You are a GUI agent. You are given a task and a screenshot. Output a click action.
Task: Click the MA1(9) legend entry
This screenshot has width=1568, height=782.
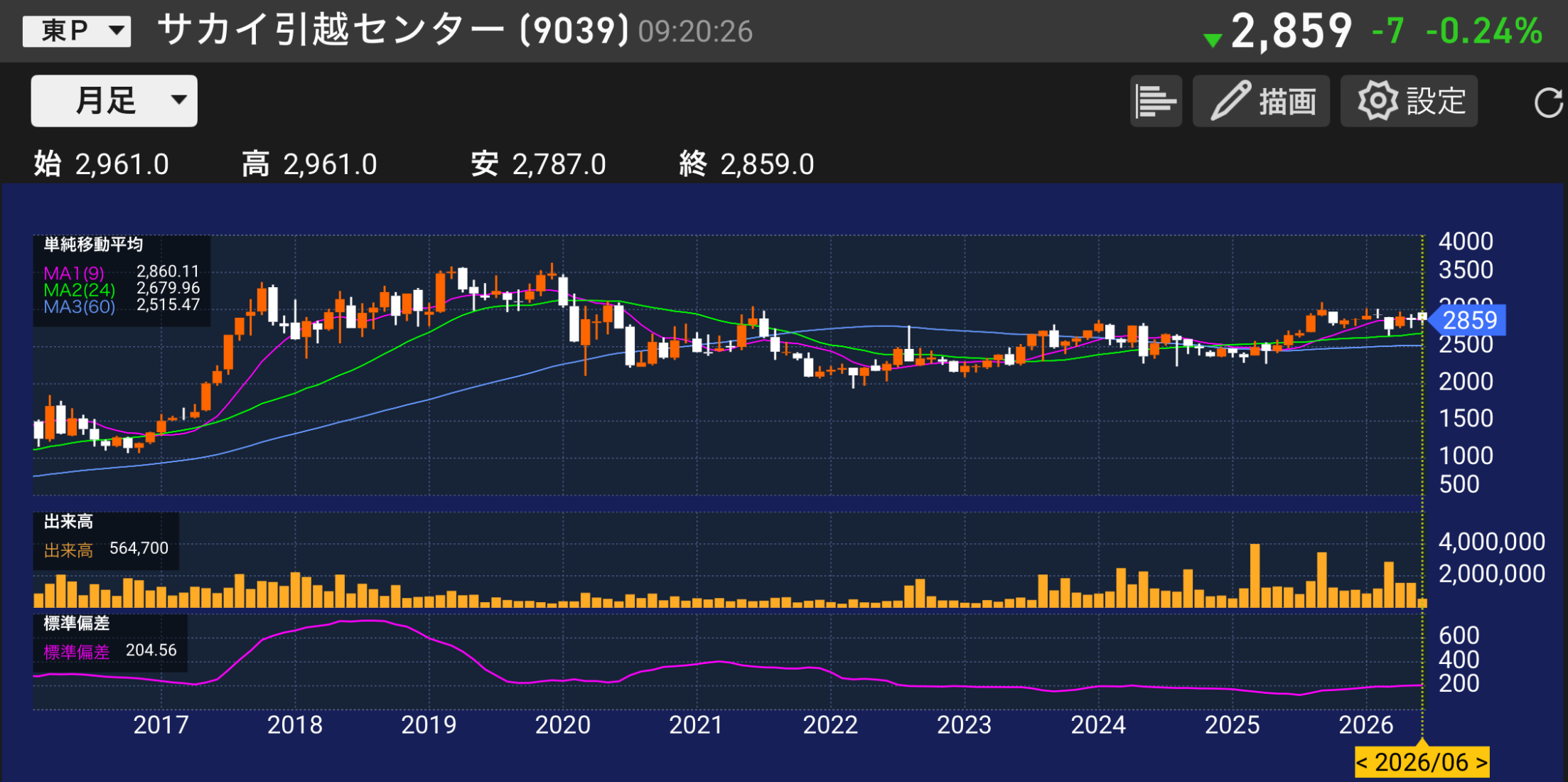[74, 273]
